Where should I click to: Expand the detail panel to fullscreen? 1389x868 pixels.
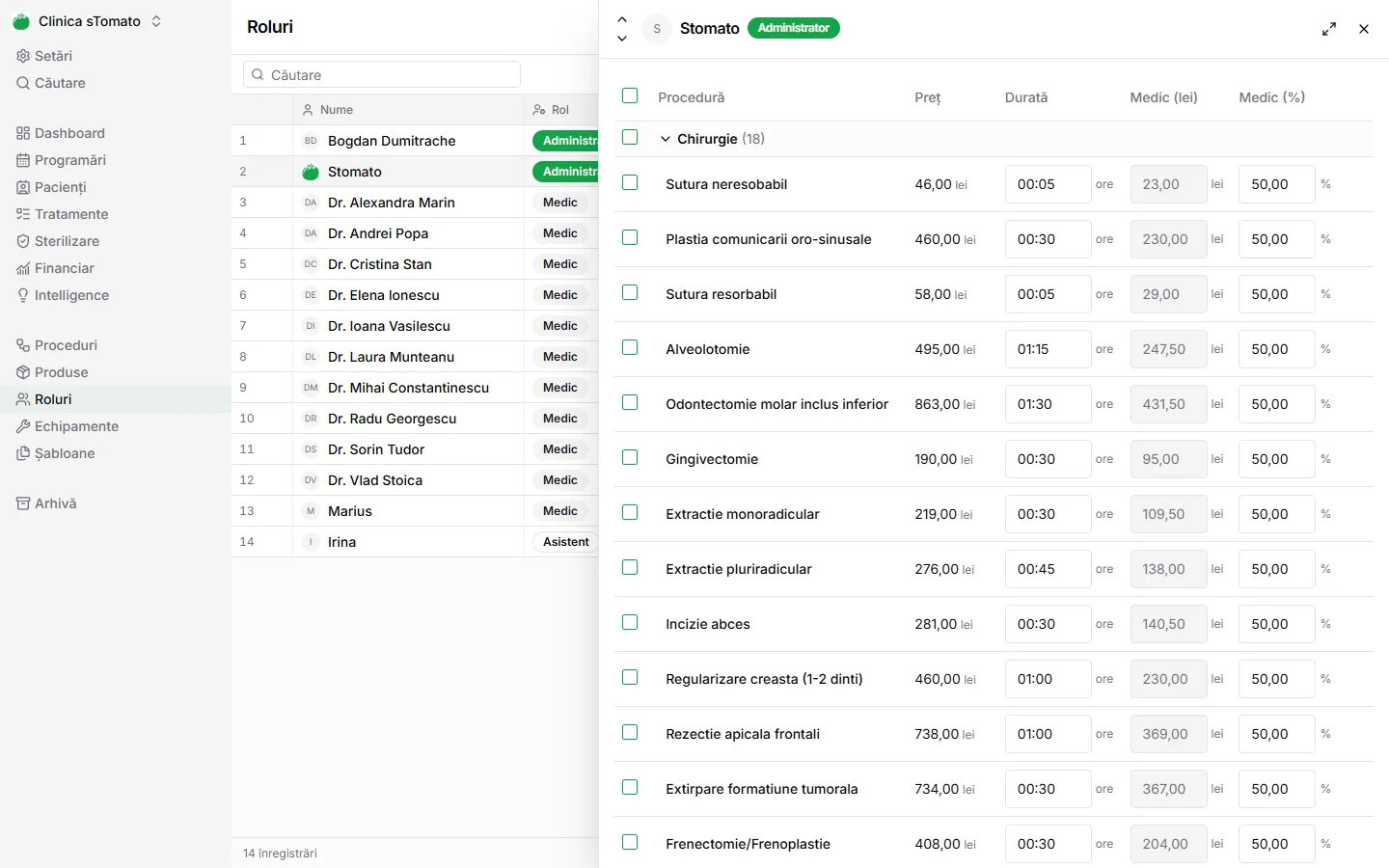point(1329,29)
